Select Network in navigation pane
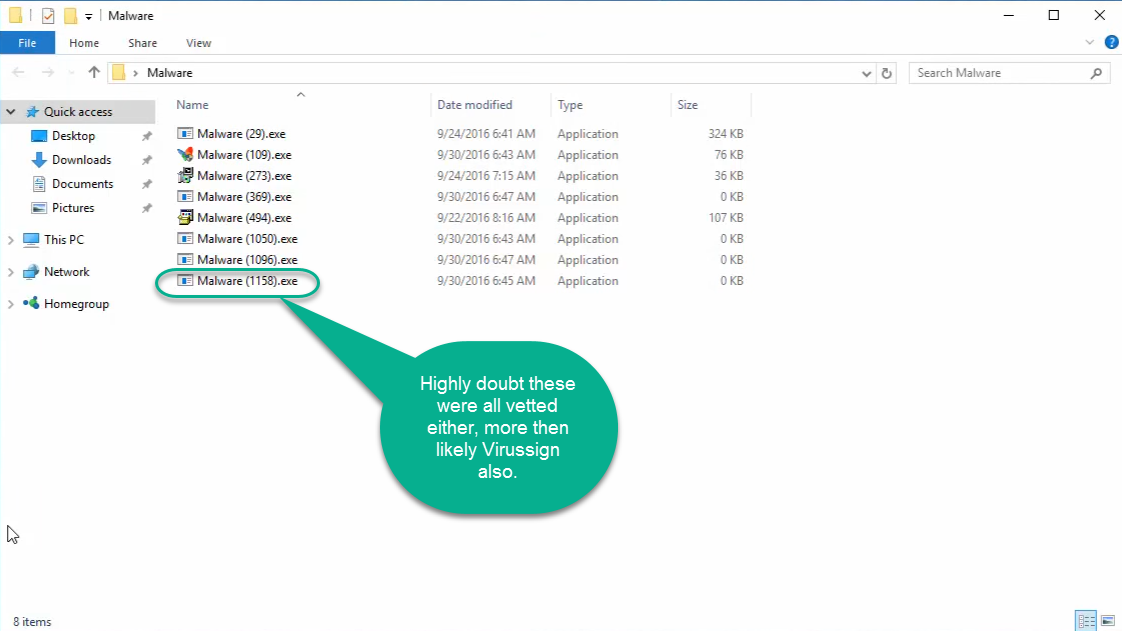The image size is (1122, 631). coord(67,272)
